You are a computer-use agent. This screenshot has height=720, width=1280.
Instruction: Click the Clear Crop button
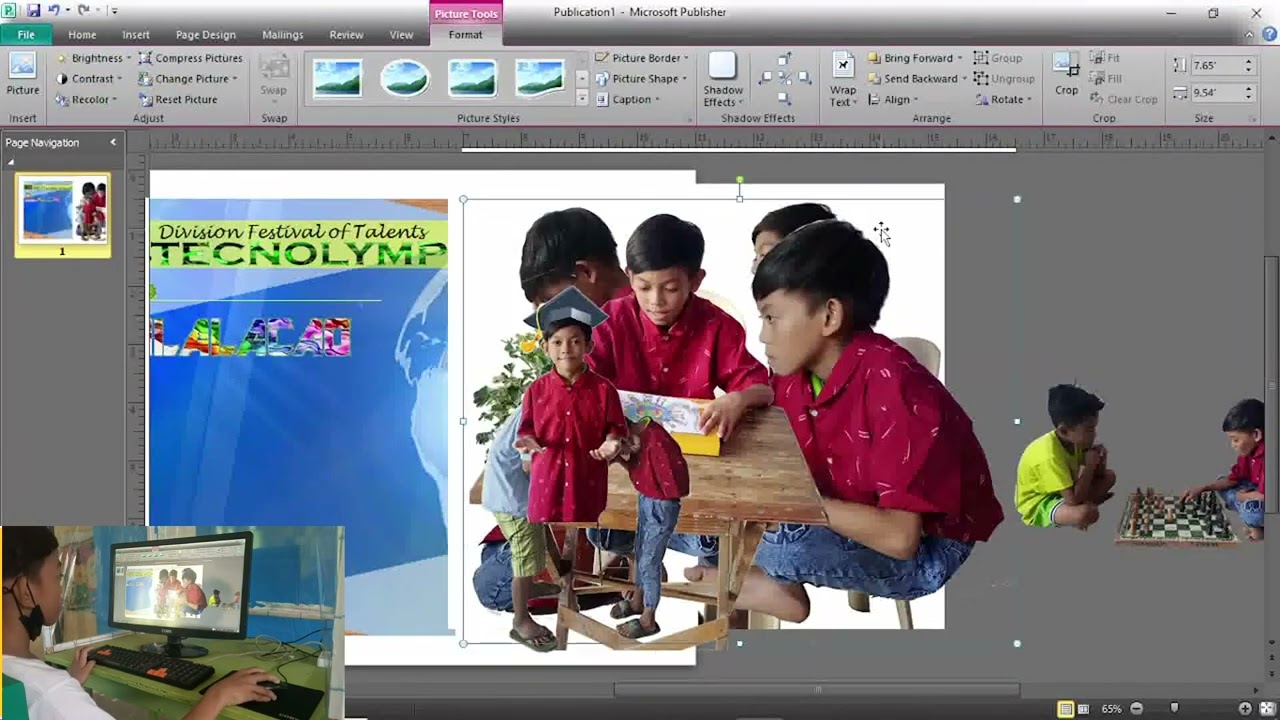(x=1124, y=99)
